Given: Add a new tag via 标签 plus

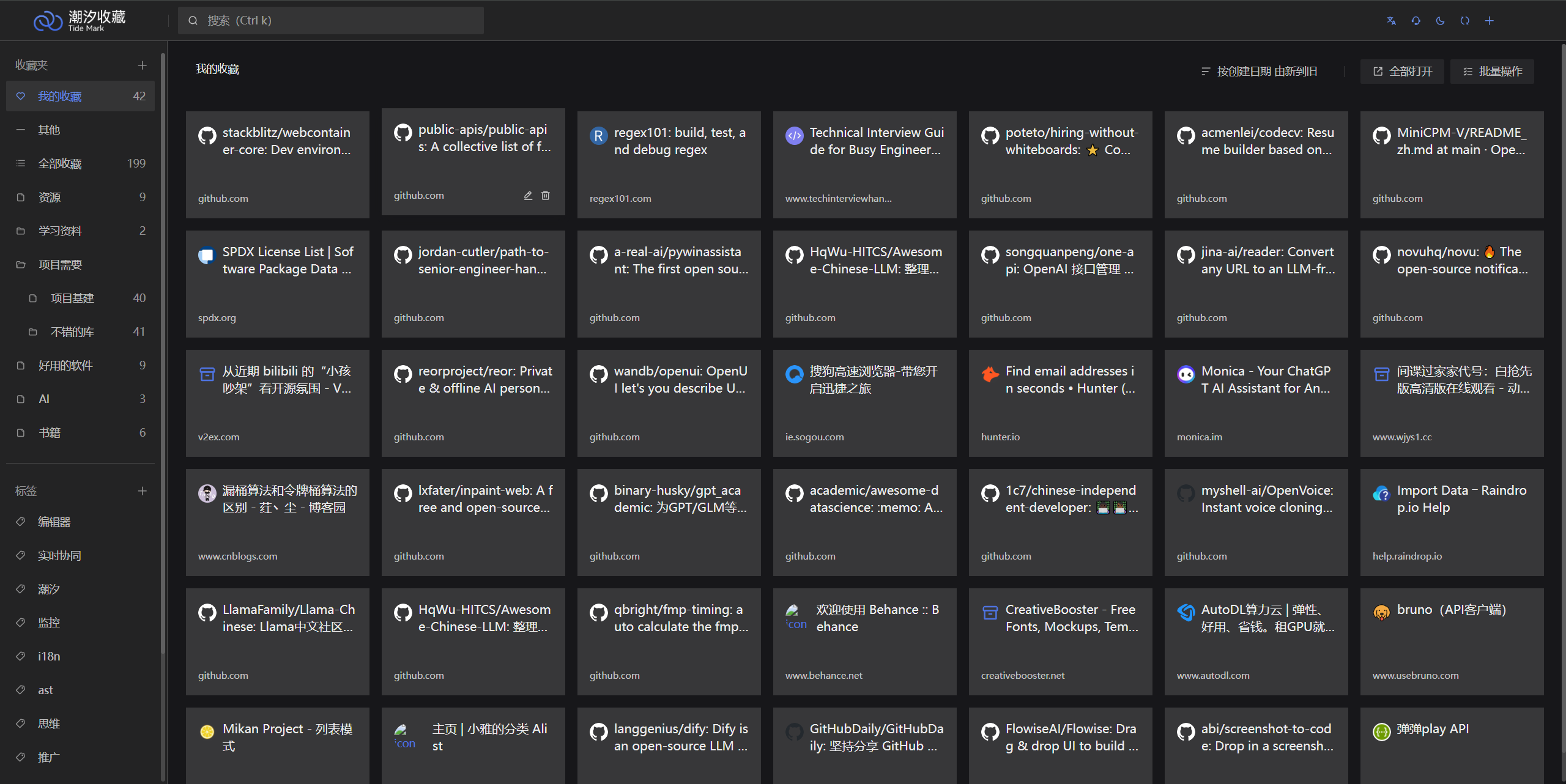Looking at the screenshot, I should (142, 491).
